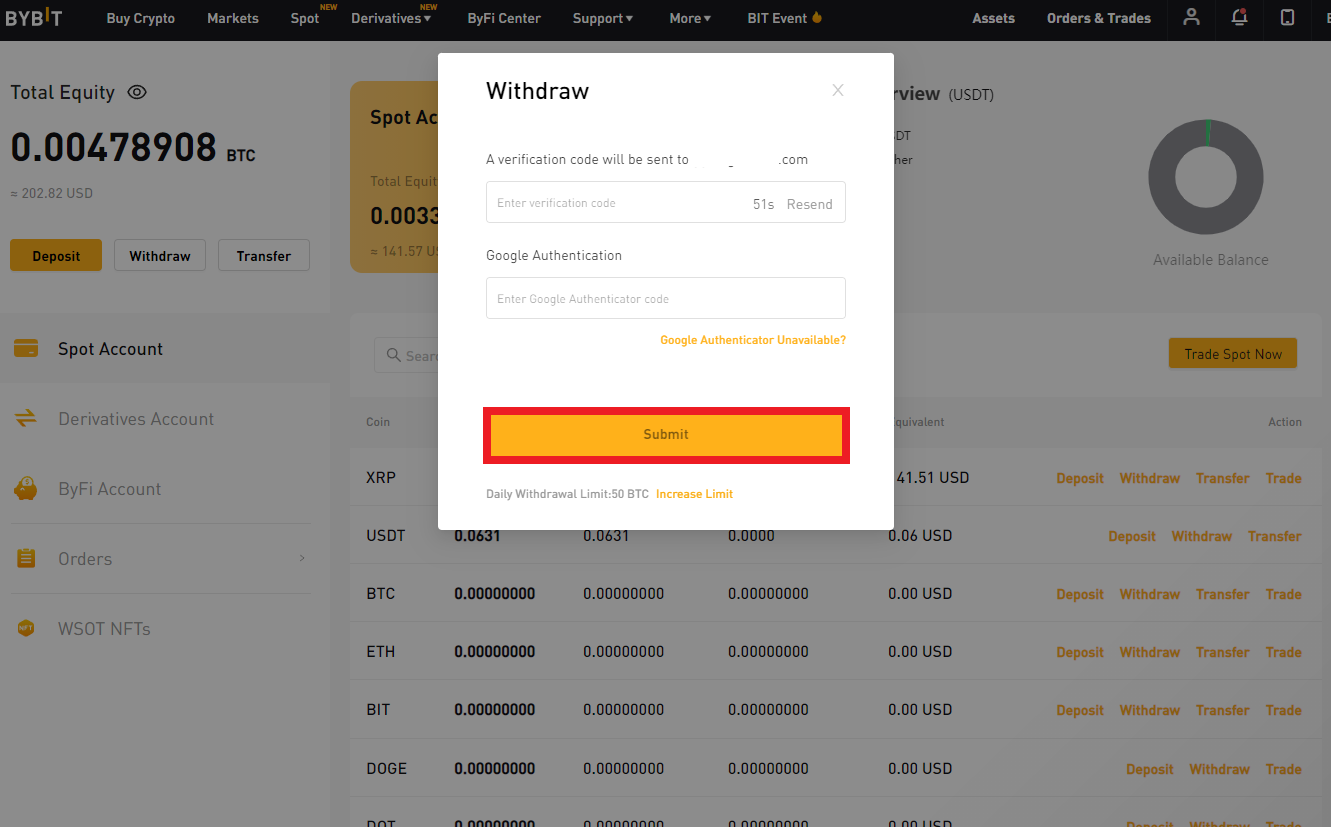Click the ByFi Account piggy bank icon
Viewport: 1331px width, 827px height.
[26, 489]
